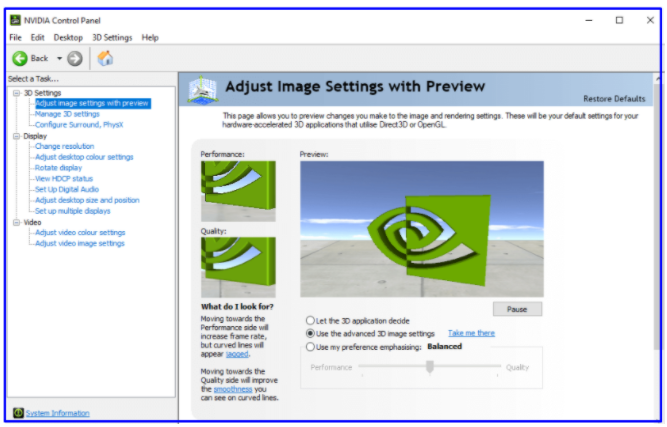
Task: Click the 3D Settings tree label
Action: (43, 93)
